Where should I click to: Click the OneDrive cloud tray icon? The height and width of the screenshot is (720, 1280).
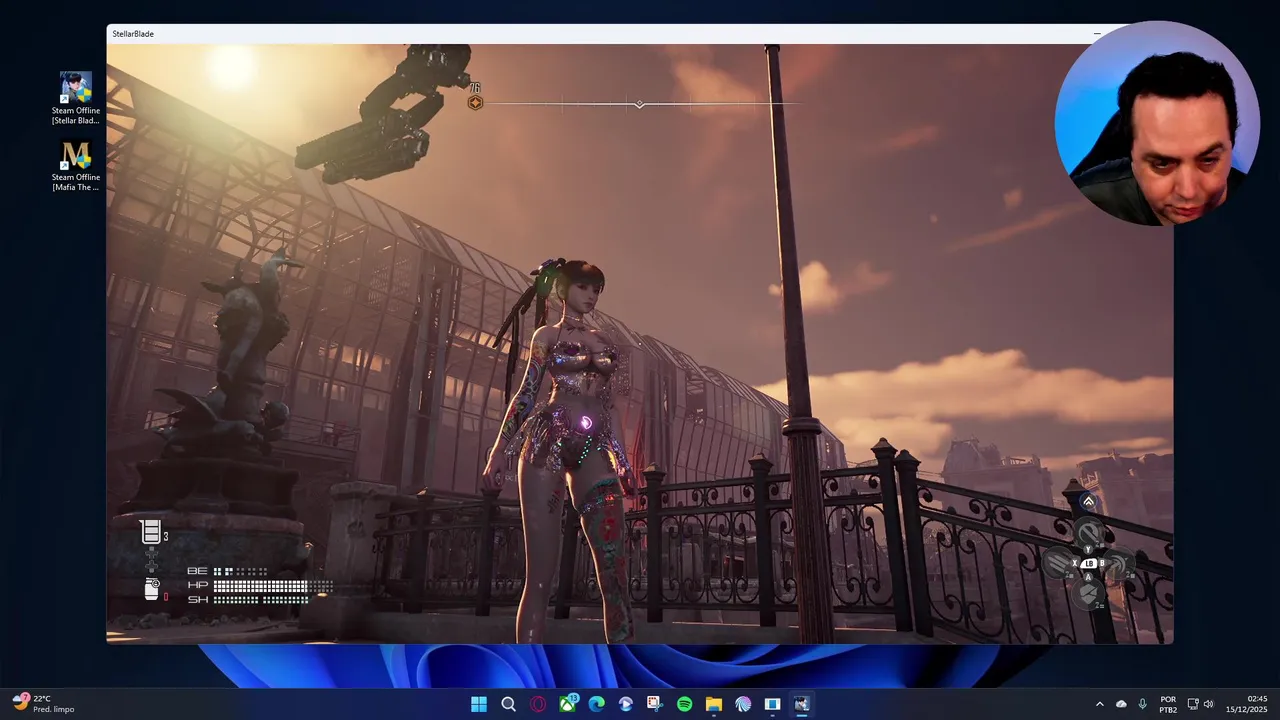(x=1121, y=704)
